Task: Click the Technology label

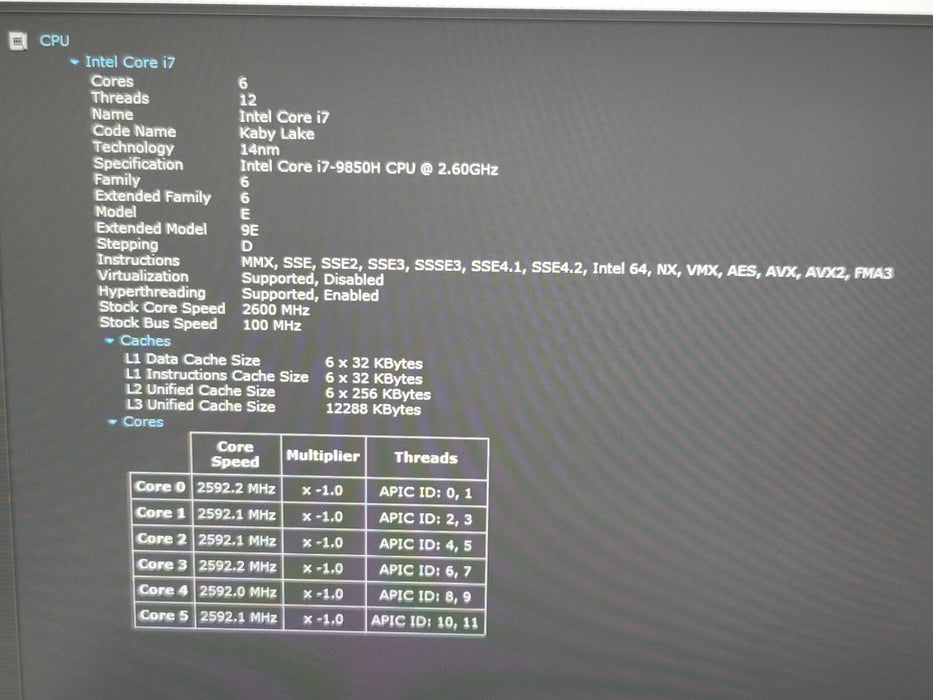Action: (133, 148)
